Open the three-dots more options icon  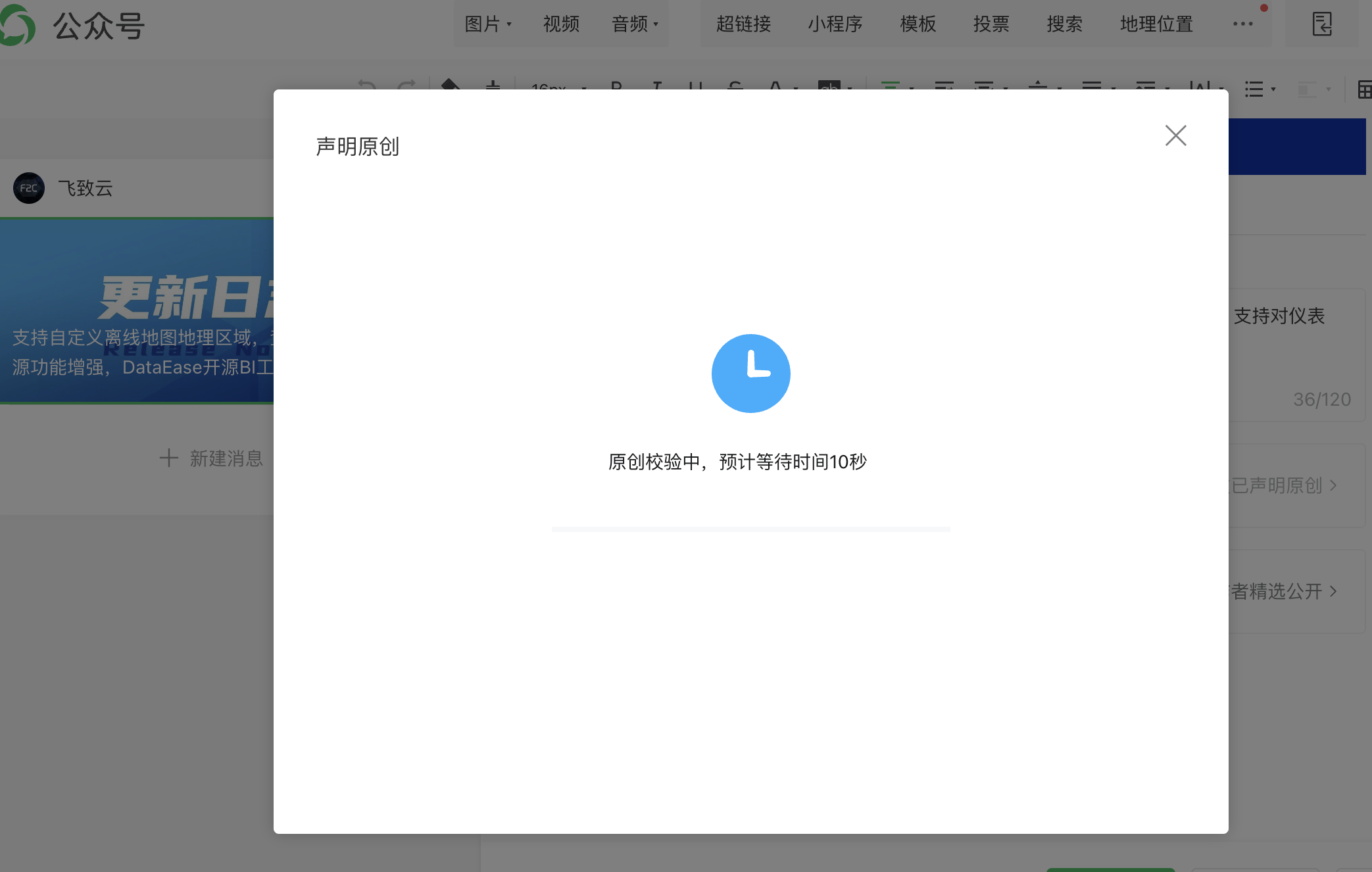[x=1242, y=24]
